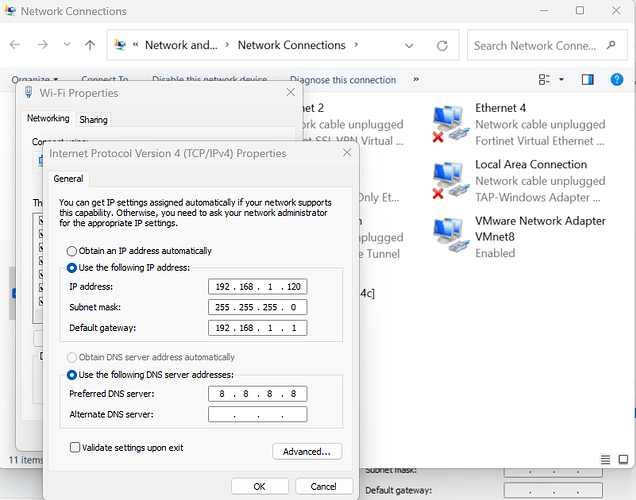Click the Back navigation arrow
Viewport: 636px width, 500px height.
(x=15, y=45)
